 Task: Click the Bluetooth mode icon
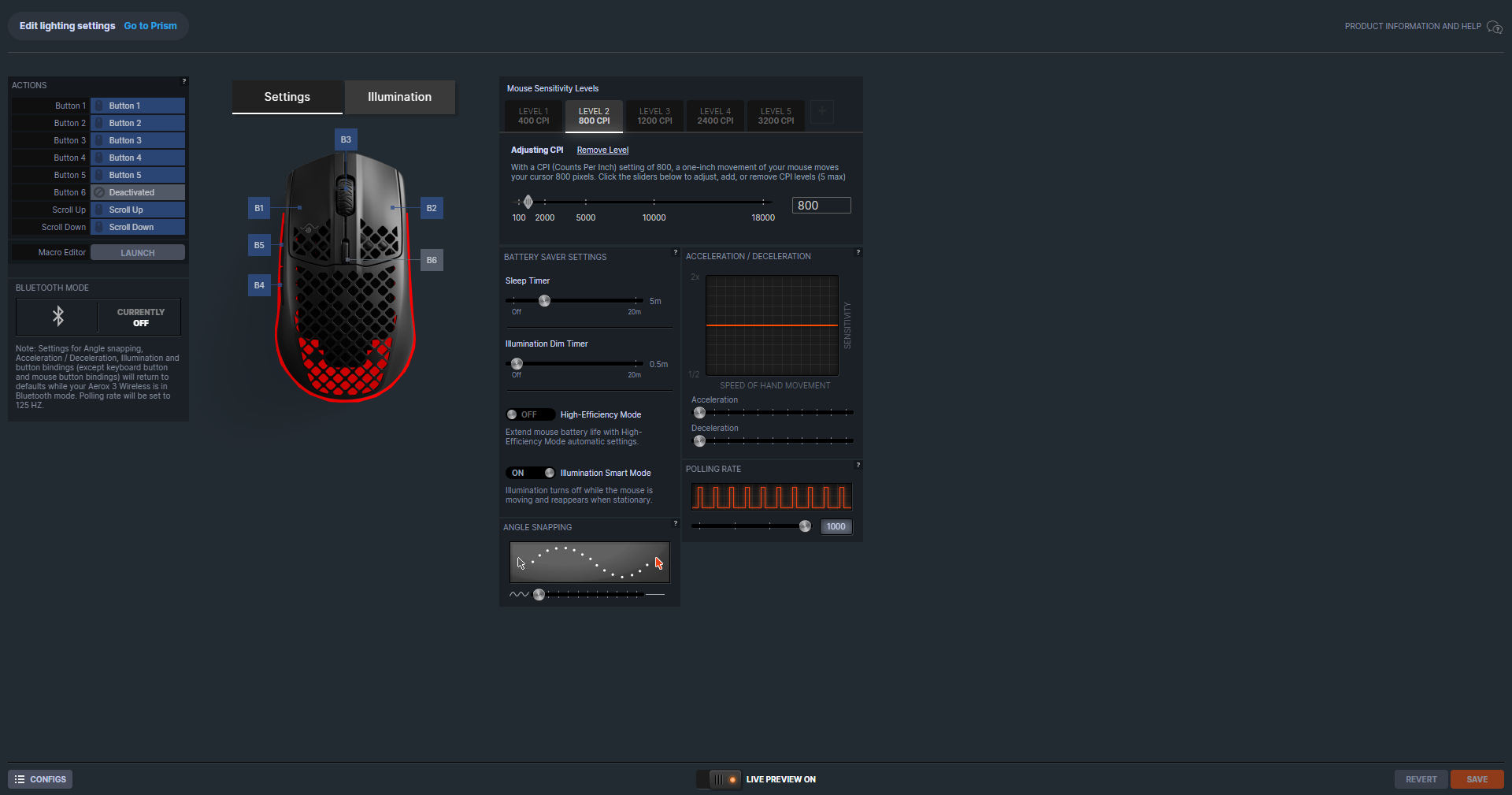58,317
